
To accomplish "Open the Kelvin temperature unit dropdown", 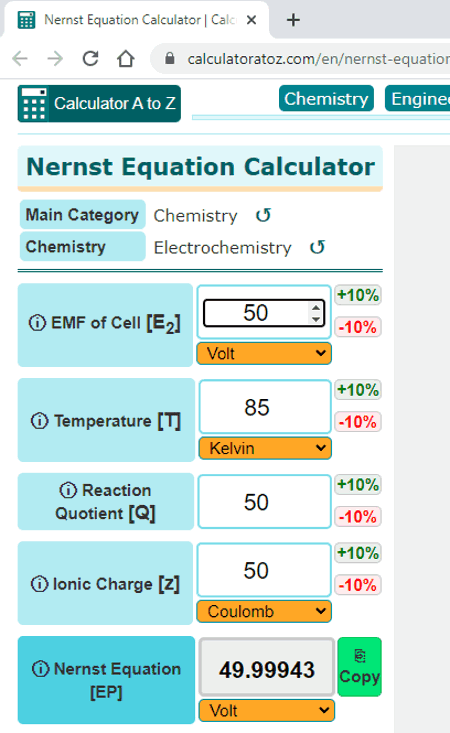I will (x=265, y=448).
